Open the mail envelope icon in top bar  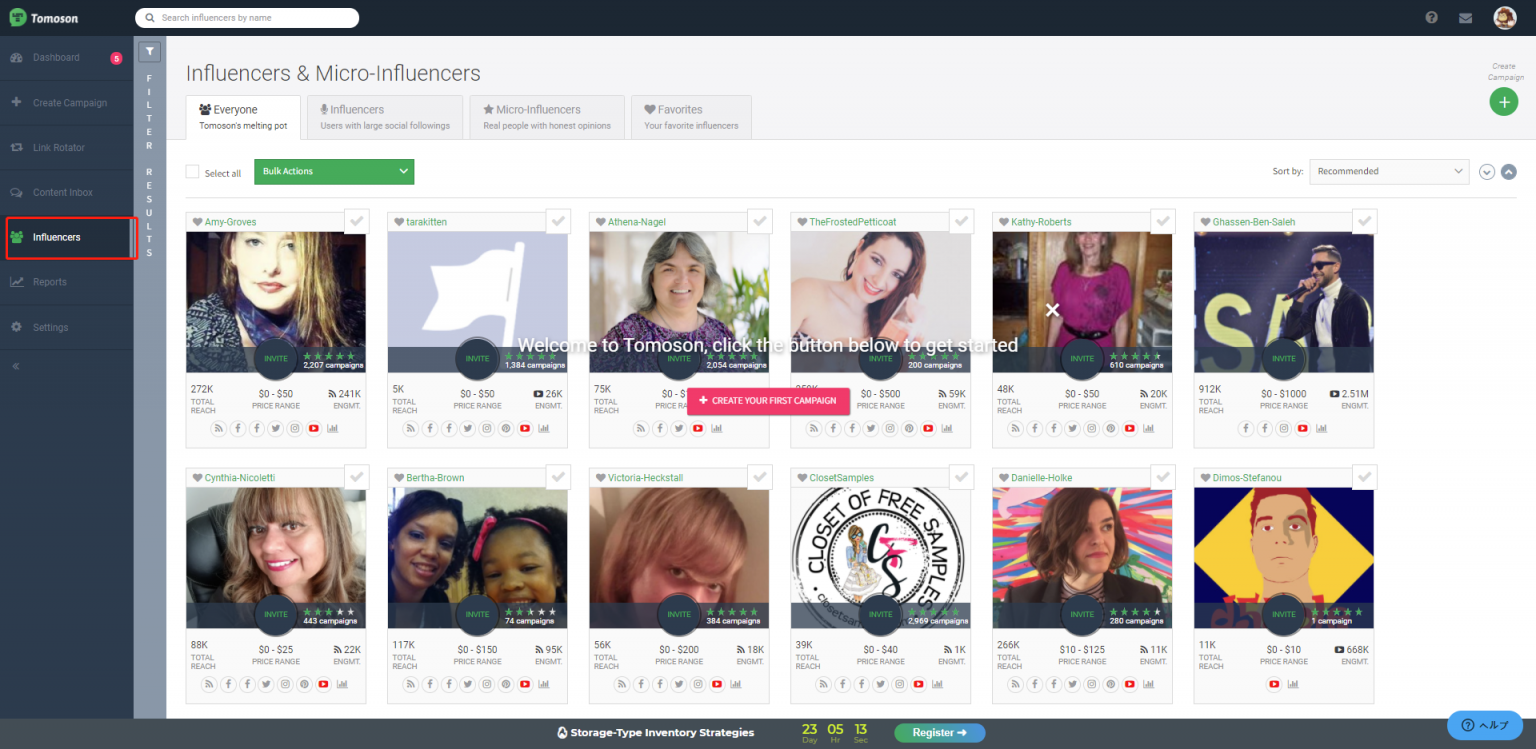click(1465, 18)
